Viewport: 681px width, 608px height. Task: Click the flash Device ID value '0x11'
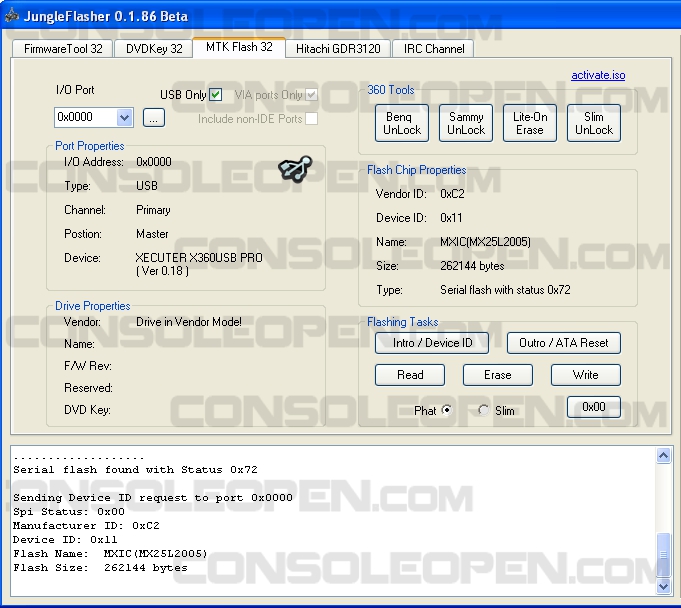[x=451, y=218]
